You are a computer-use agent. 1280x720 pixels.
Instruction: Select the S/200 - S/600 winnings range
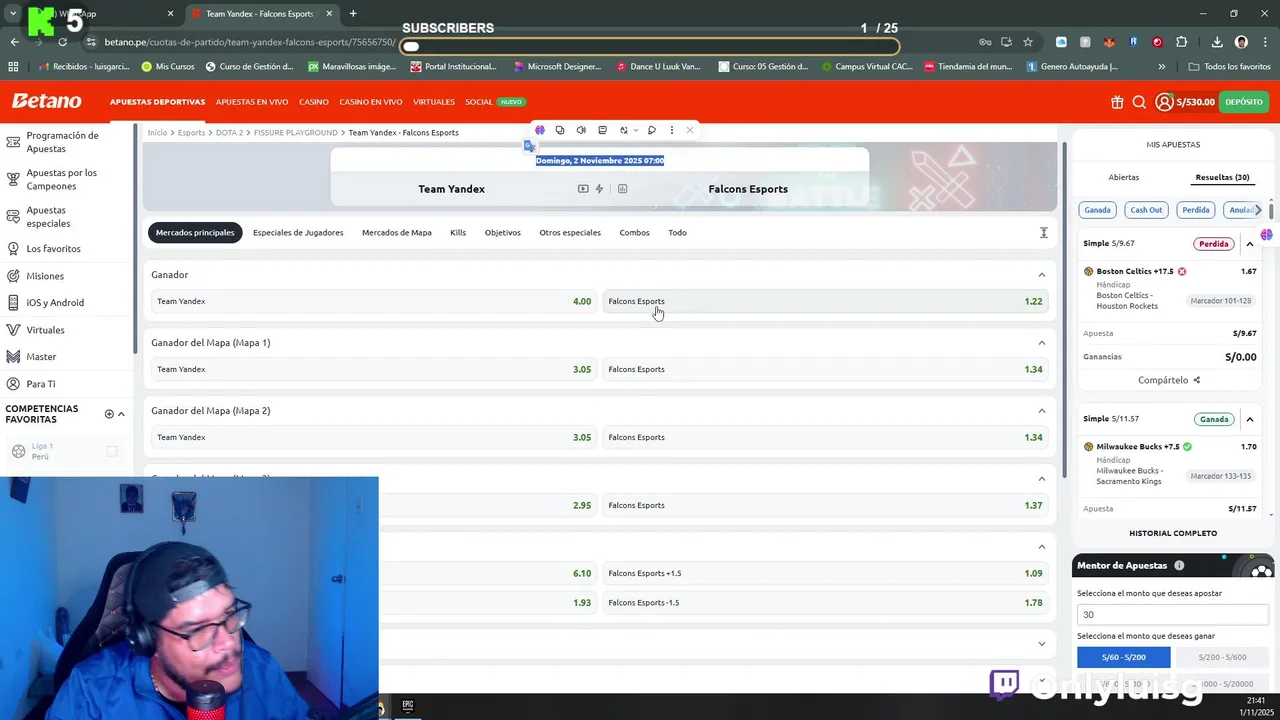coord(1223,657)
